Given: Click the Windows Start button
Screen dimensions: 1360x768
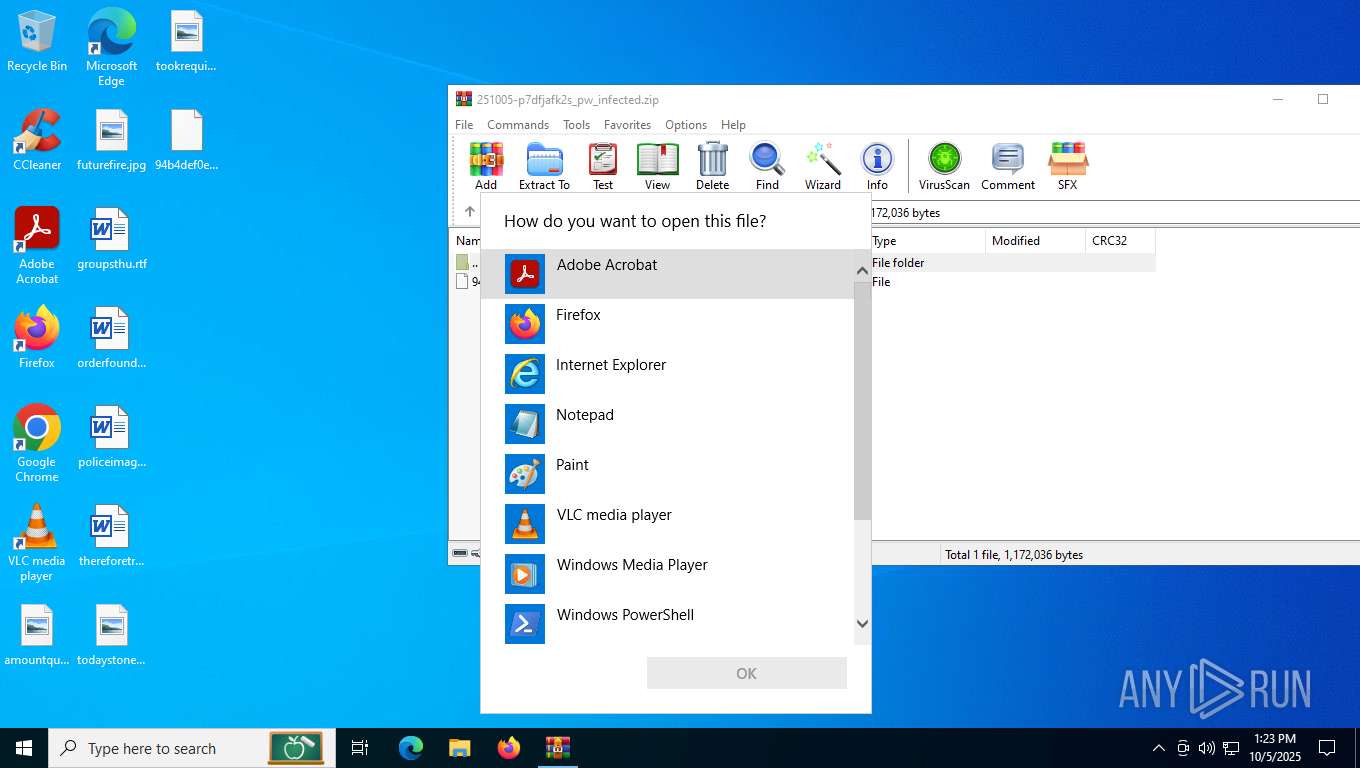Looking at the screenshot, I should click(x=24, y=748).
